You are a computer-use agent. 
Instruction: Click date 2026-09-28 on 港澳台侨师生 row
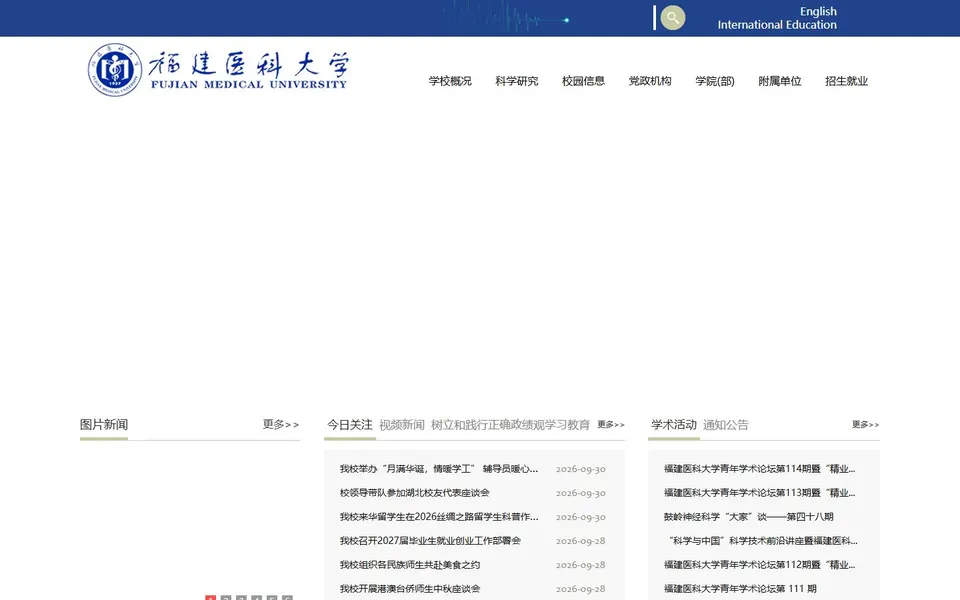580,588
